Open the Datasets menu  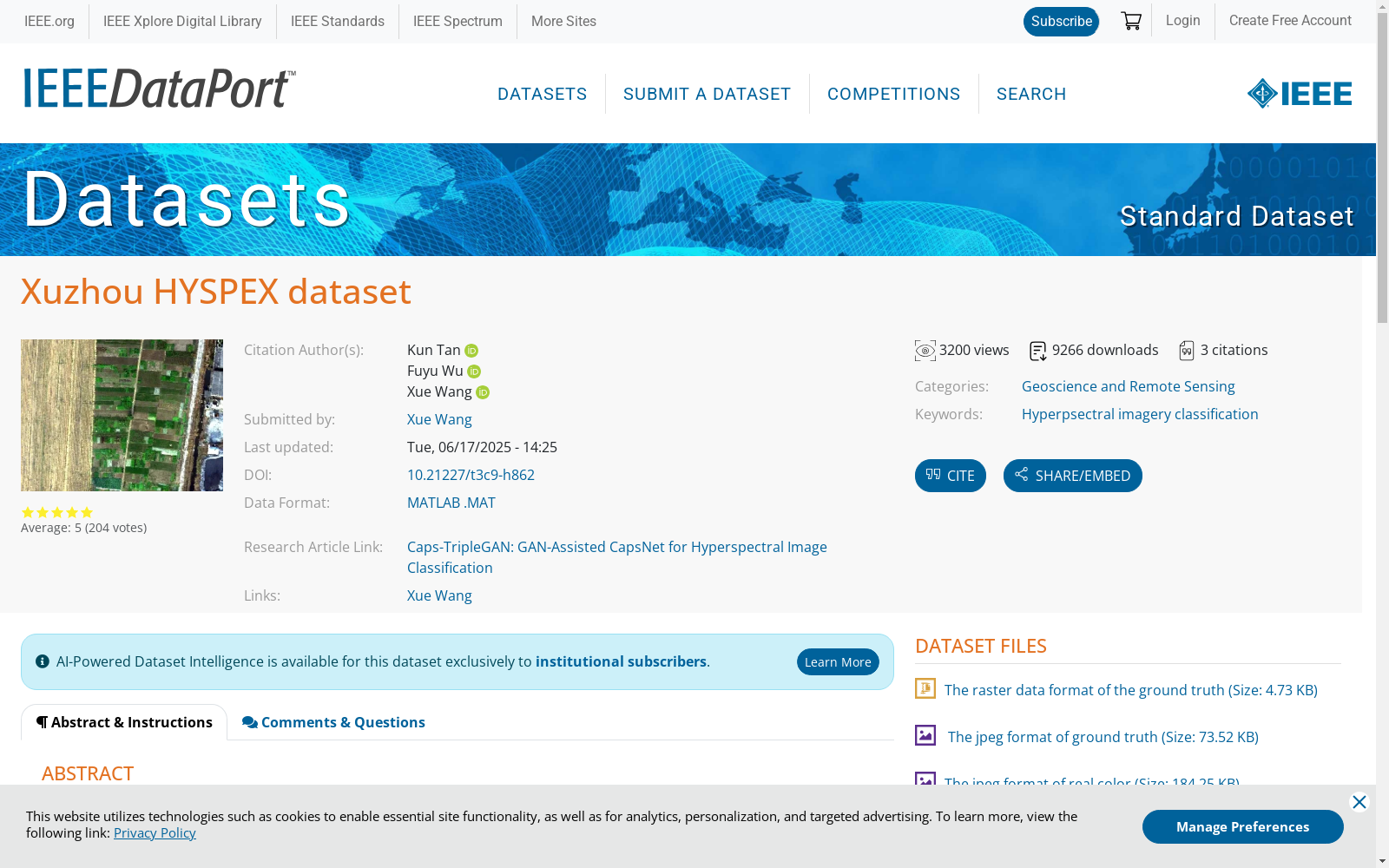coord(543,94)
